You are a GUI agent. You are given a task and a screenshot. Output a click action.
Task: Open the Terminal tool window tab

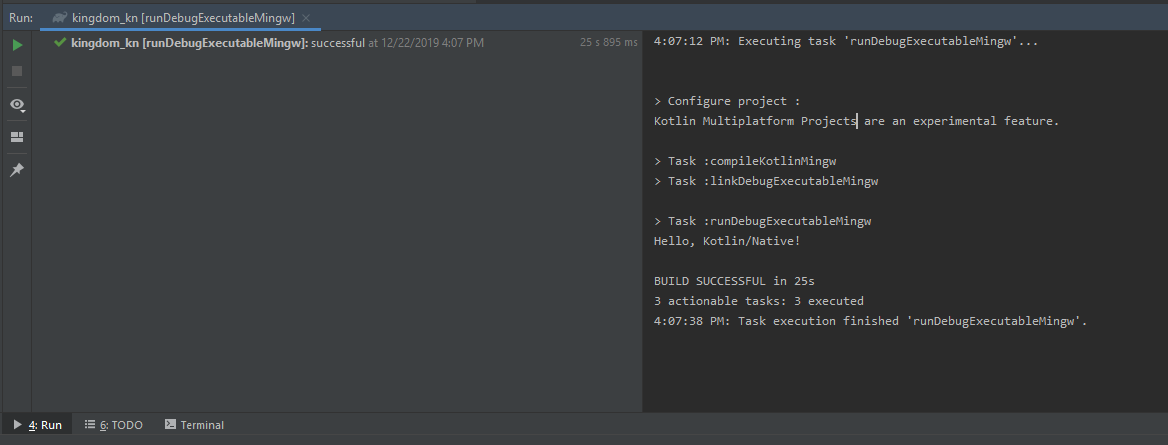pos(194,425)
